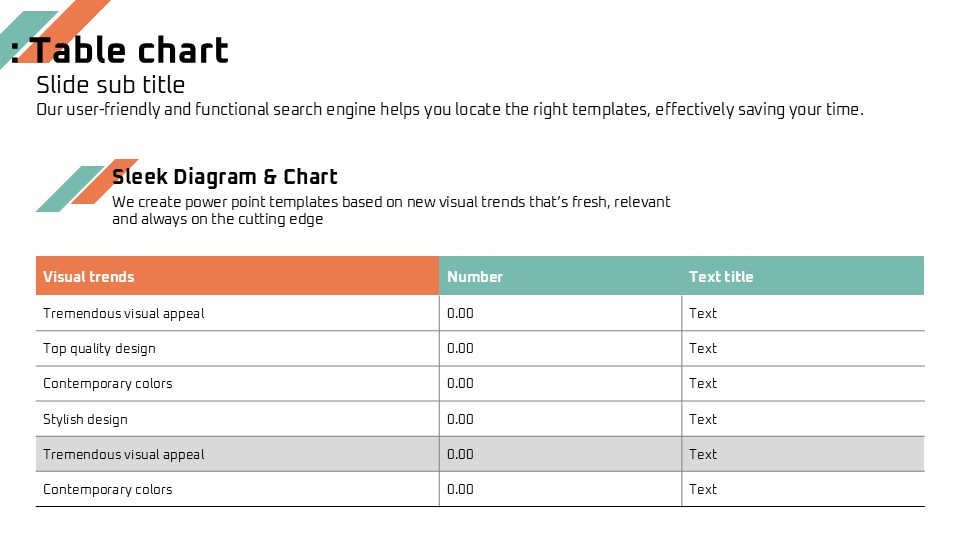Click the "Table chart" slide title

tap(130, 51)
